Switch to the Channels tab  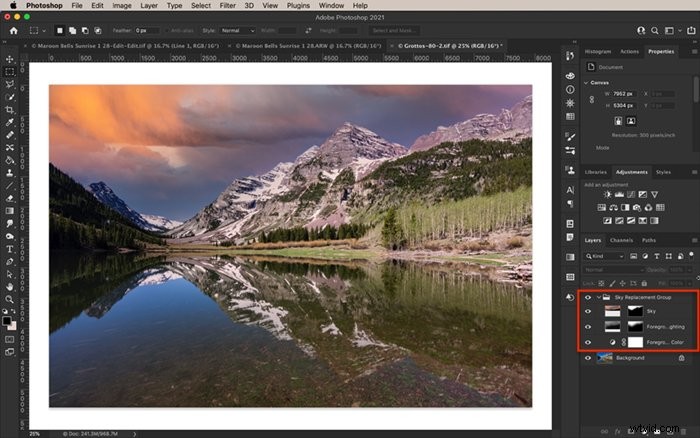[x=621, y=240]
